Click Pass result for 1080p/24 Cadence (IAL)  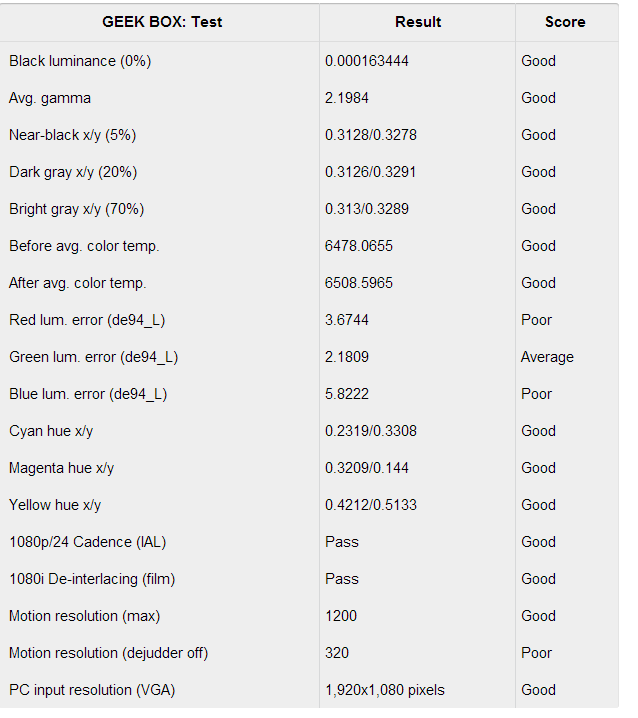342,542
